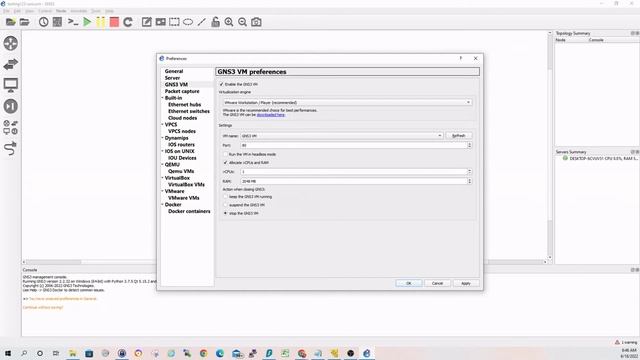
Task: Click the Preferences help question mark button
Action: (x=461, y=58)
